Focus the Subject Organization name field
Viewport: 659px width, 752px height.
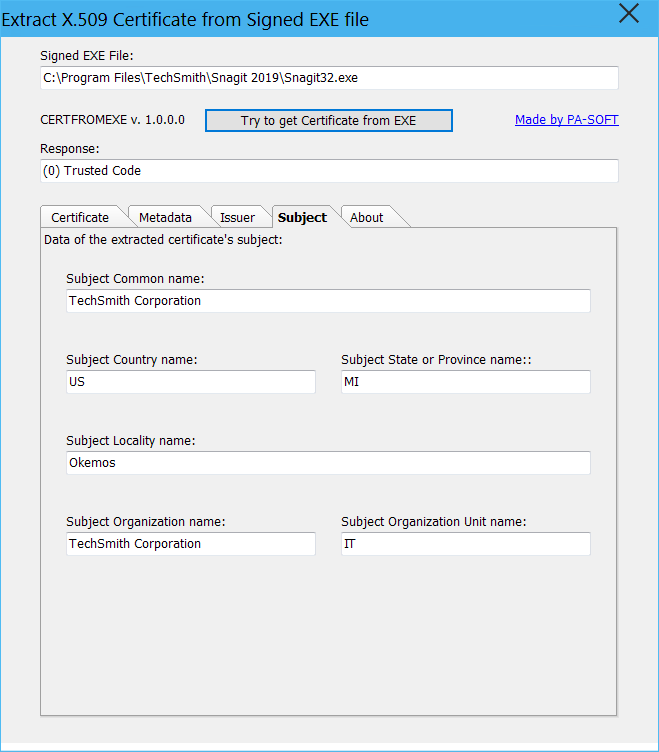tap(190, 544)
